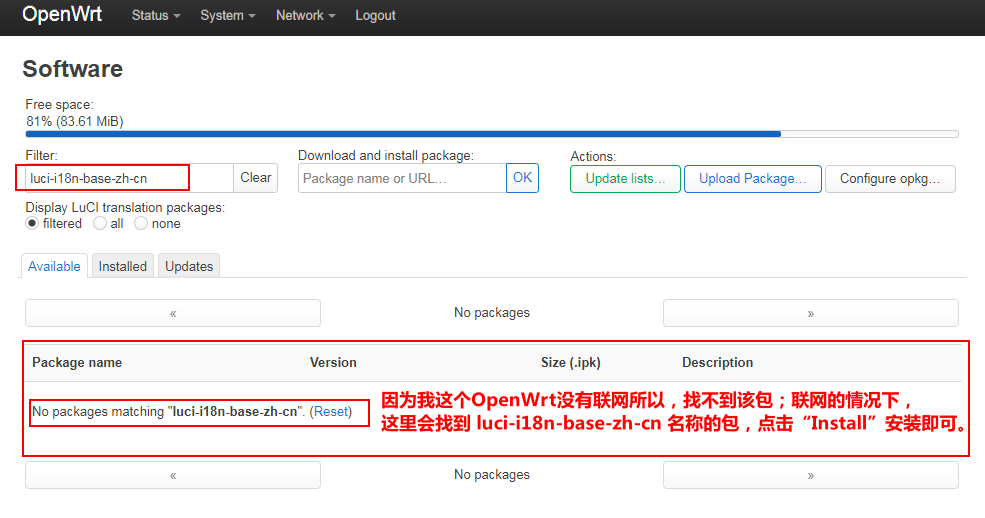The height and width of the screenshot is (518, 985).
Task: Click the Upload Package button
Action: coord(752,179)
